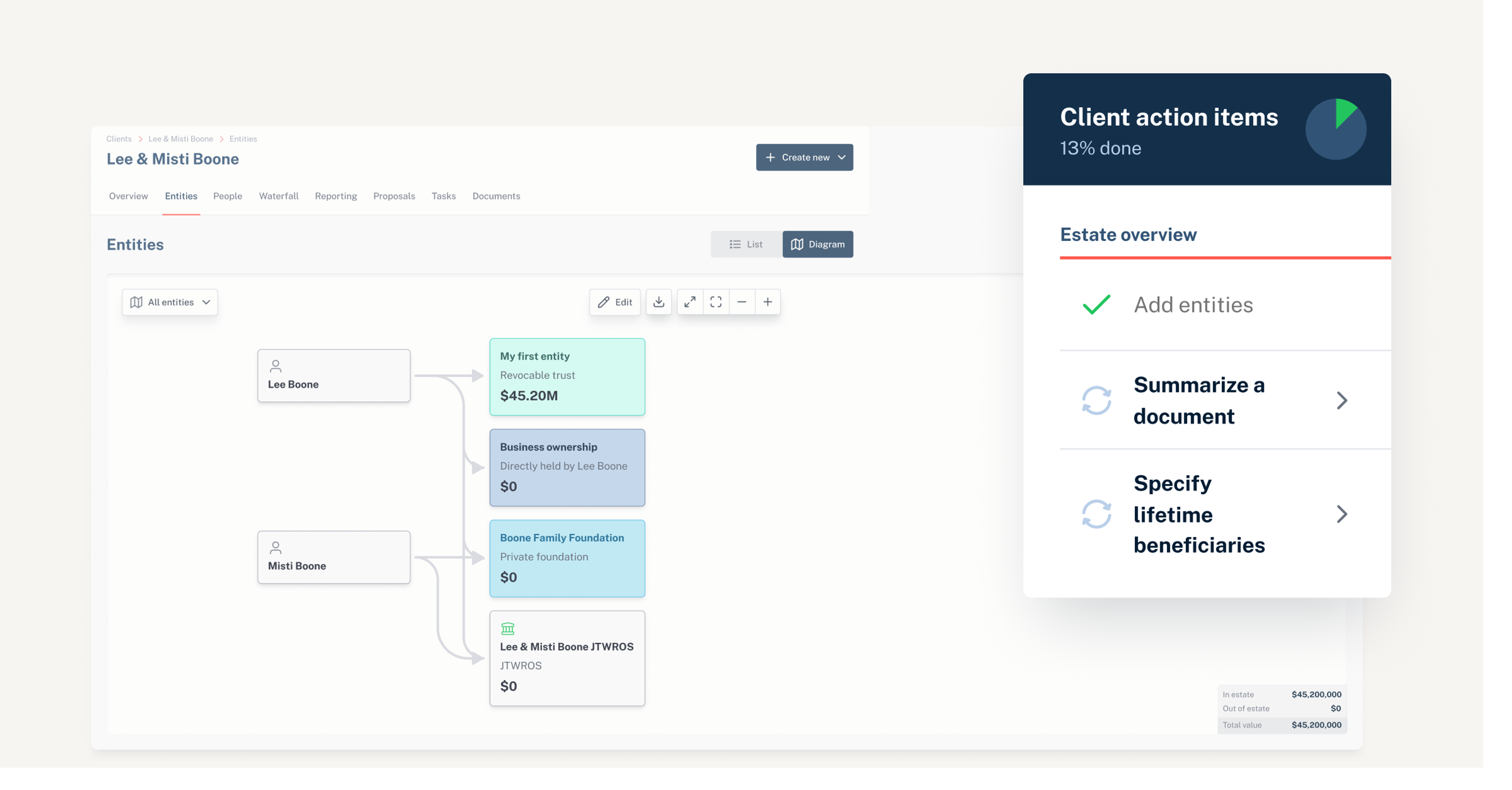Click the zoom out minus icon
Image resolution: width=1512 pixels, height=790 pixels.
(742, 302)
